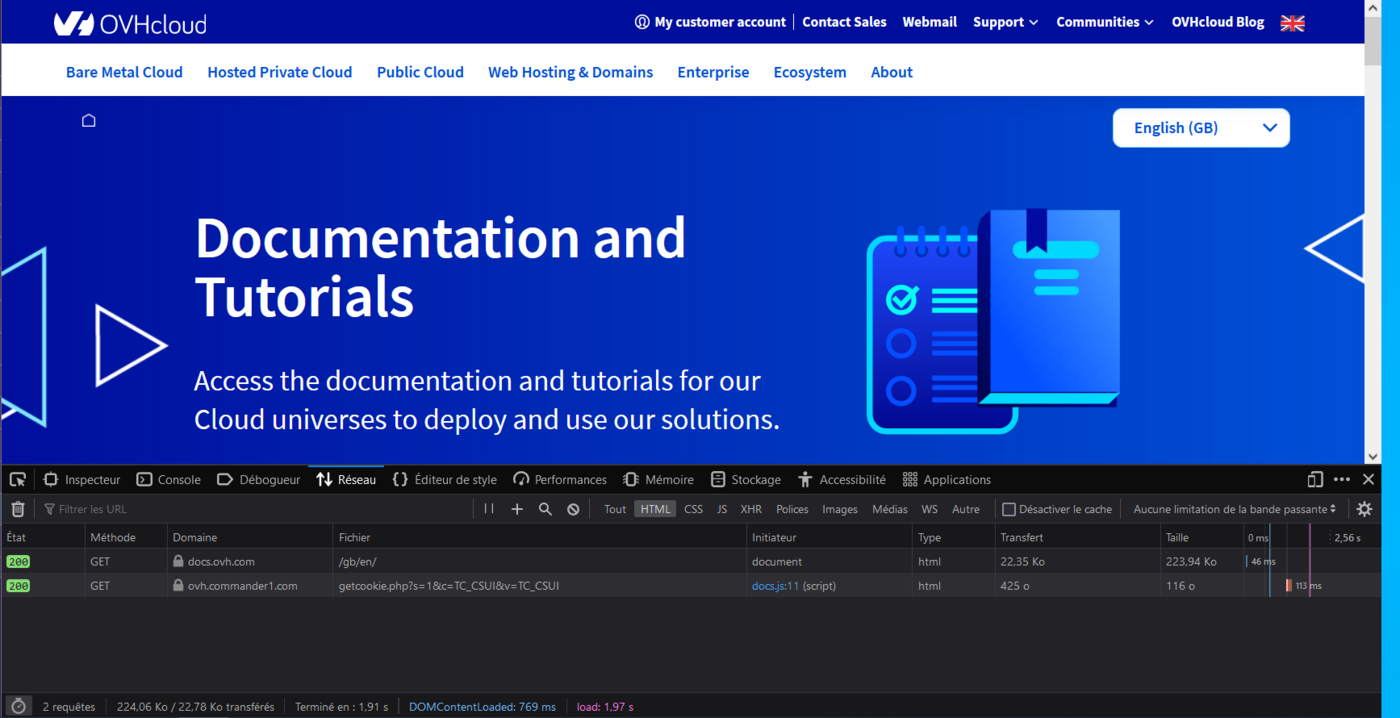Clear network log with trash icon
The width and height of the screenshot is (1400, 718).
pyautogui.click(x=18, y=510)
